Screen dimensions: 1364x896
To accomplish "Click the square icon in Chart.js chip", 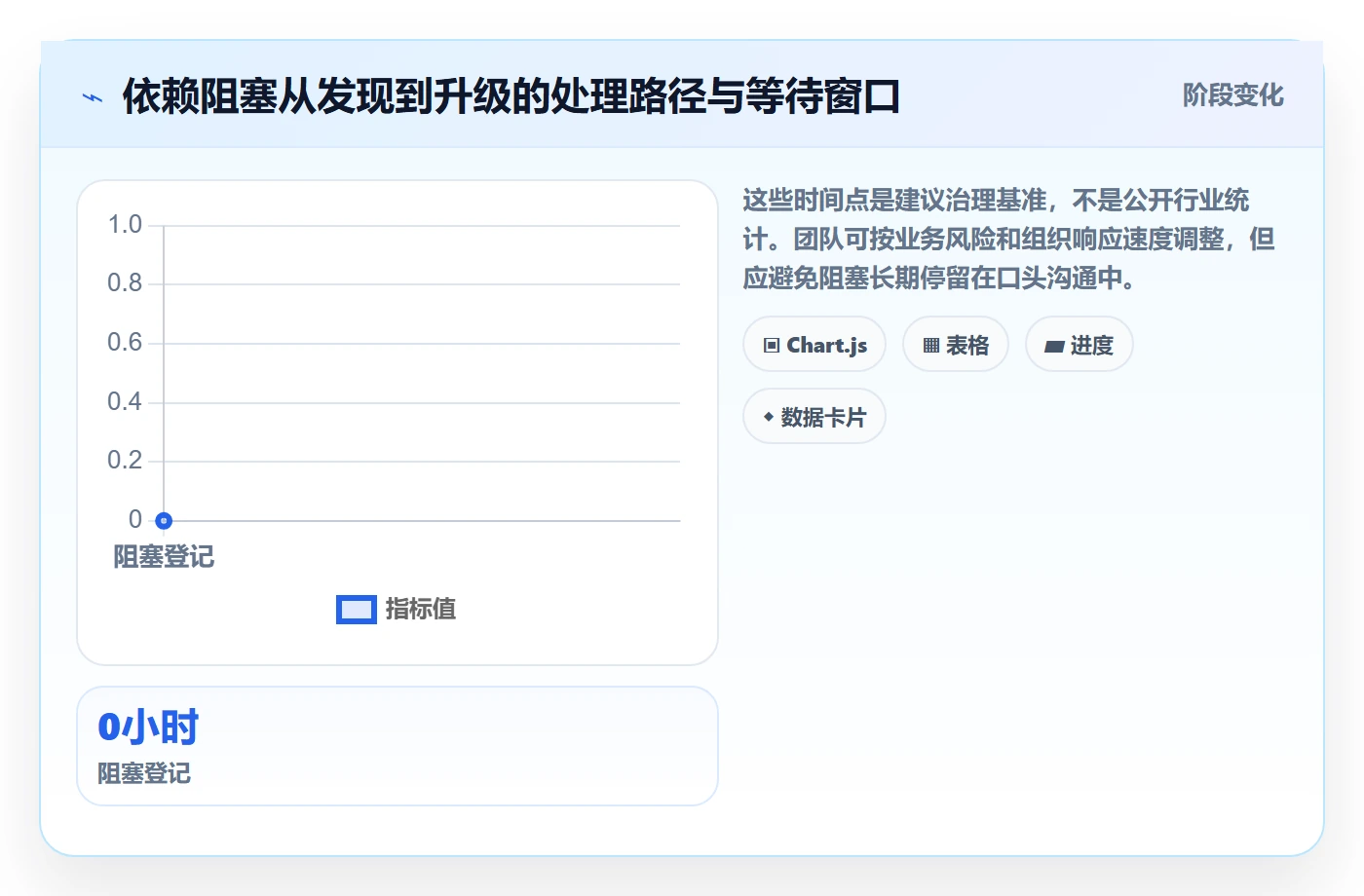I will 772,346.
